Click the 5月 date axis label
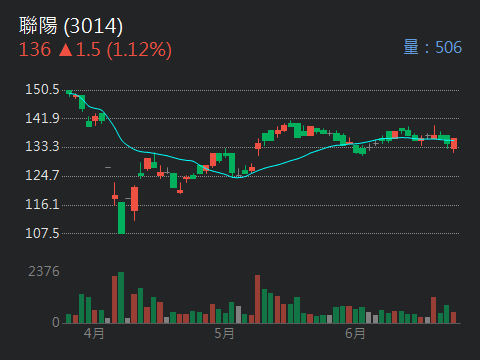Image resolution: width=480 pixels, height=360 pixels. 224,333
